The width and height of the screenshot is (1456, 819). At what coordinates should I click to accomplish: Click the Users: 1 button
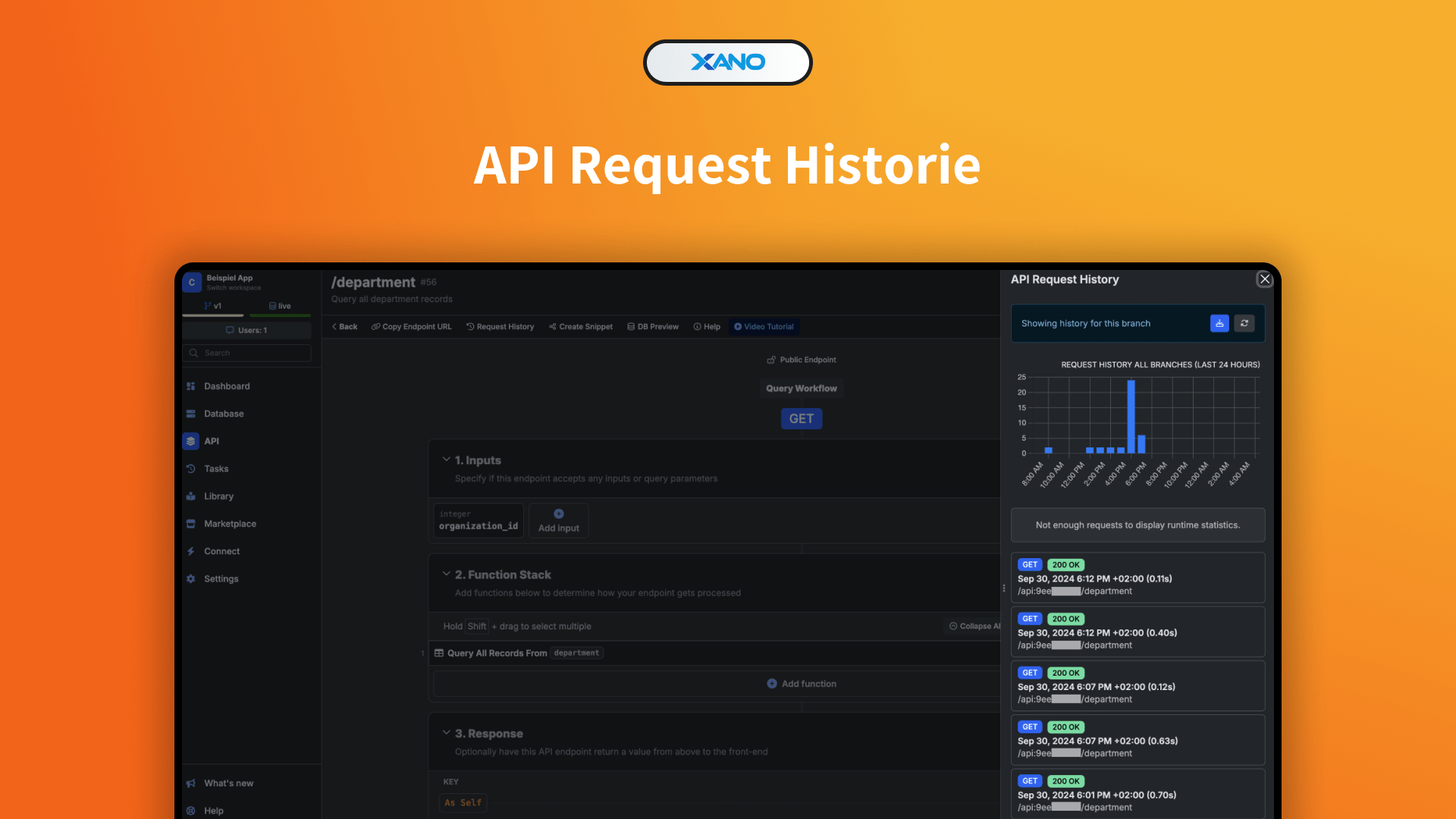tap(247, 331)
